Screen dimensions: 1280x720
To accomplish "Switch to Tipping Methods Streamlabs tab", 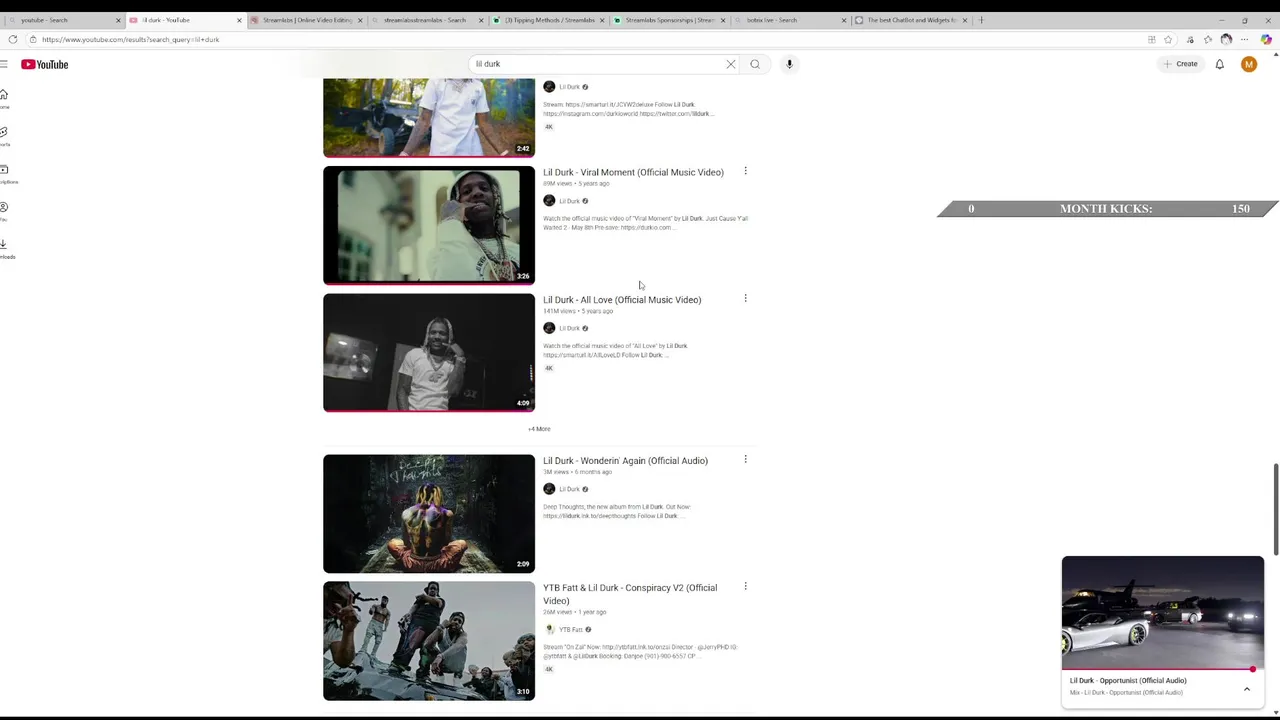I will (x=548, y=20).
